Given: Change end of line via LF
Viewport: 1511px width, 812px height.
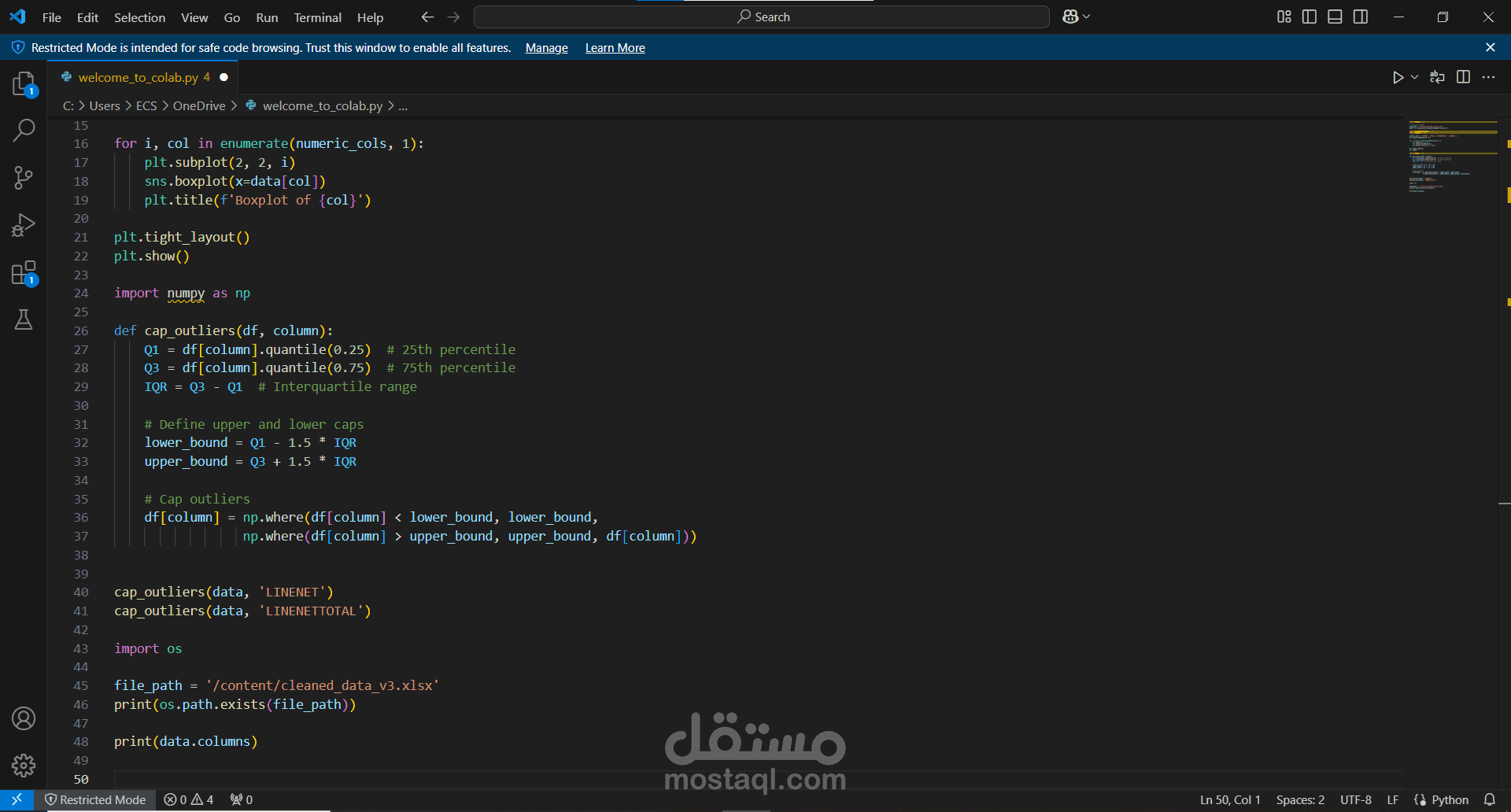Looking at the screenshot, I should (1393, 800).
